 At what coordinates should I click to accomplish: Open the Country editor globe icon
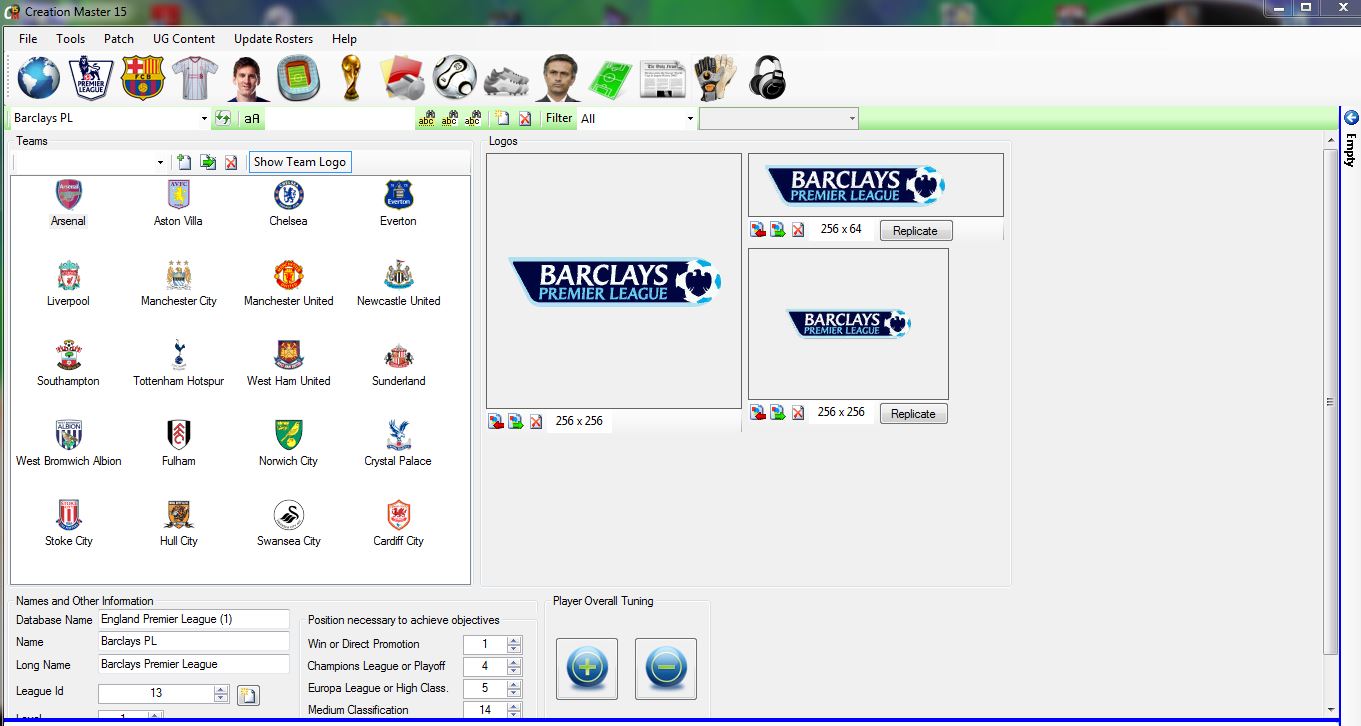point(38,78)
